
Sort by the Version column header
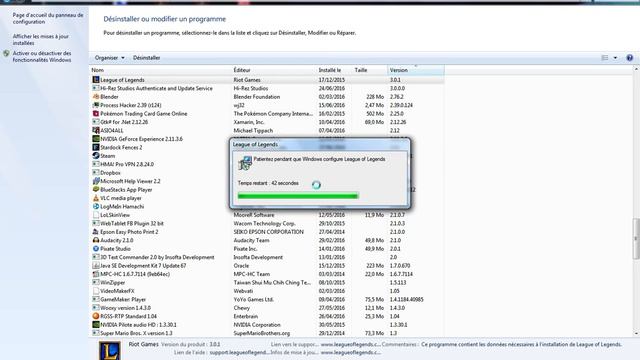[x=416, y=70]
